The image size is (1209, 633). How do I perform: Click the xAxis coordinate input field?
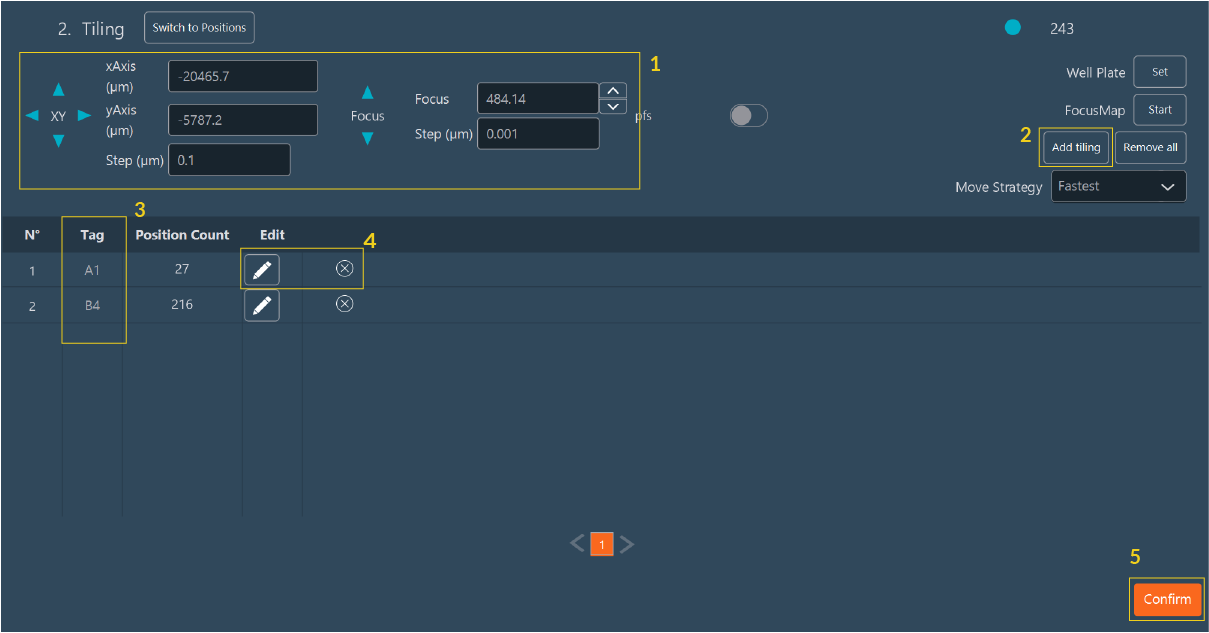(x=242, y=75)
